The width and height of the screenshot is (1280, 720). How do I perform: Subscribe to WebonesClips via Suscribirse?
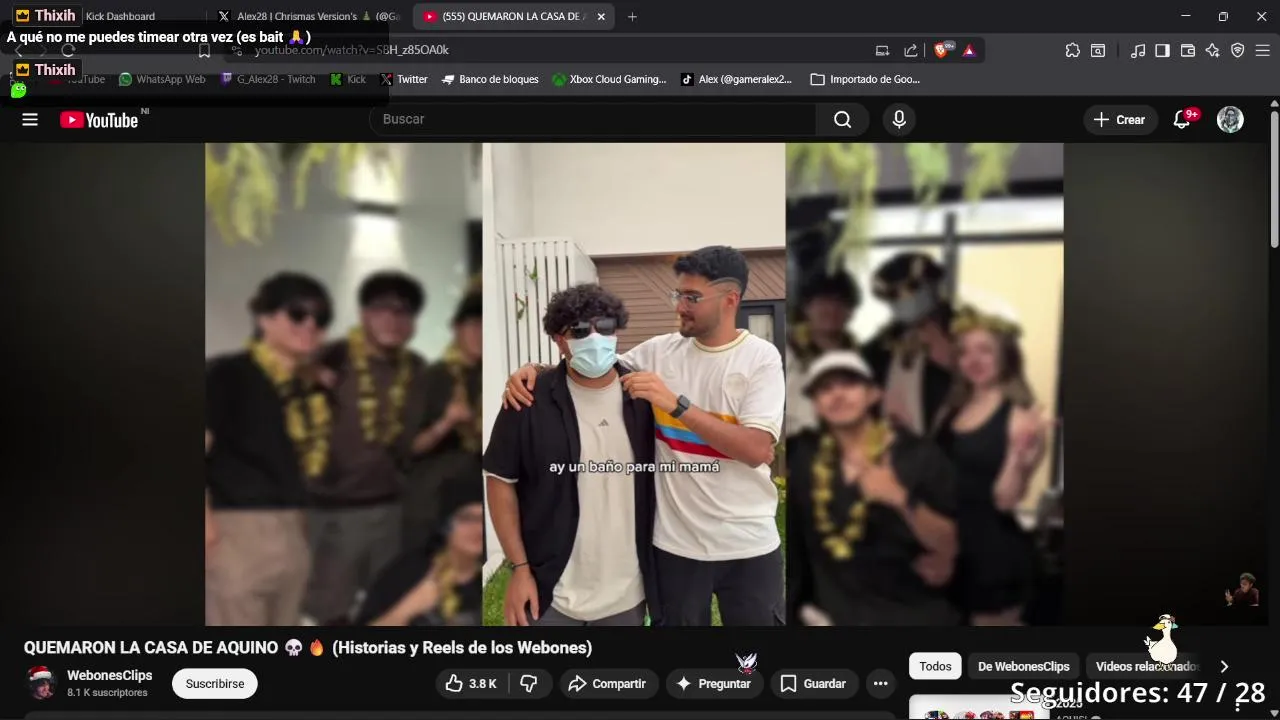click(215, 684)
